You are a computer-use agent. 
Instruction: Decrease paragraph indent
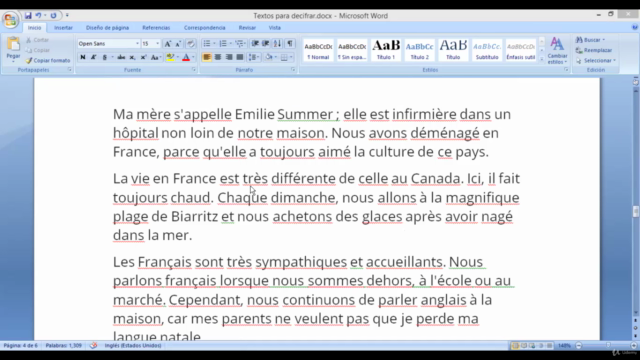pos(255,44)
